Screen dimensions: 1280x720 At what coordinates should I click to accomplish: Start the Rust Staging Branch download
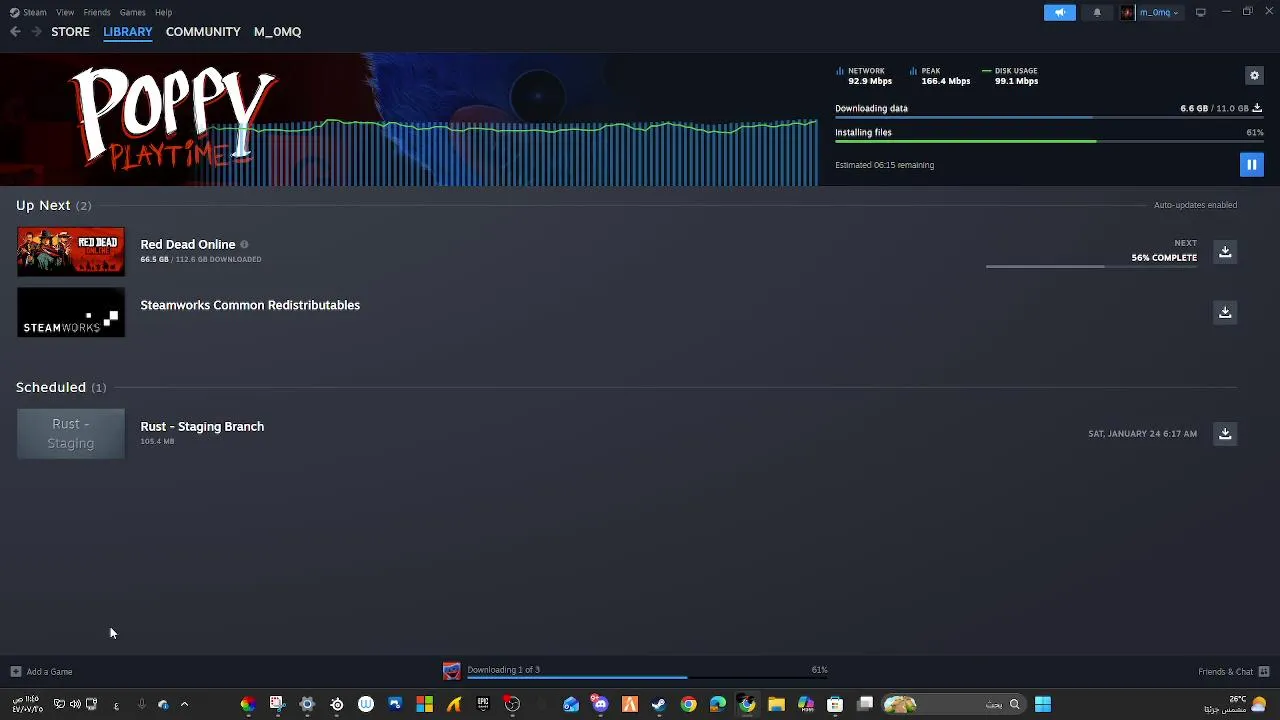pyautogui.click(x=1225, y=434)
